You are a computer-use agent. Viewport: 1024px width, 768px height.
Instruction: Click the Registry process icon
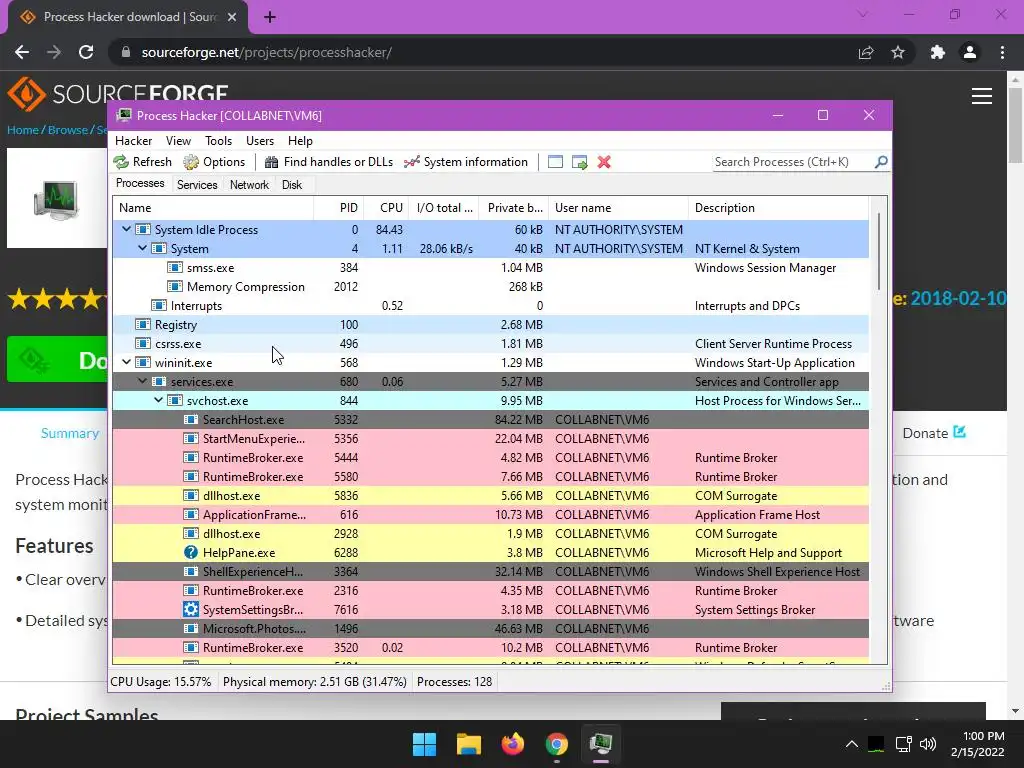(142, 325)
